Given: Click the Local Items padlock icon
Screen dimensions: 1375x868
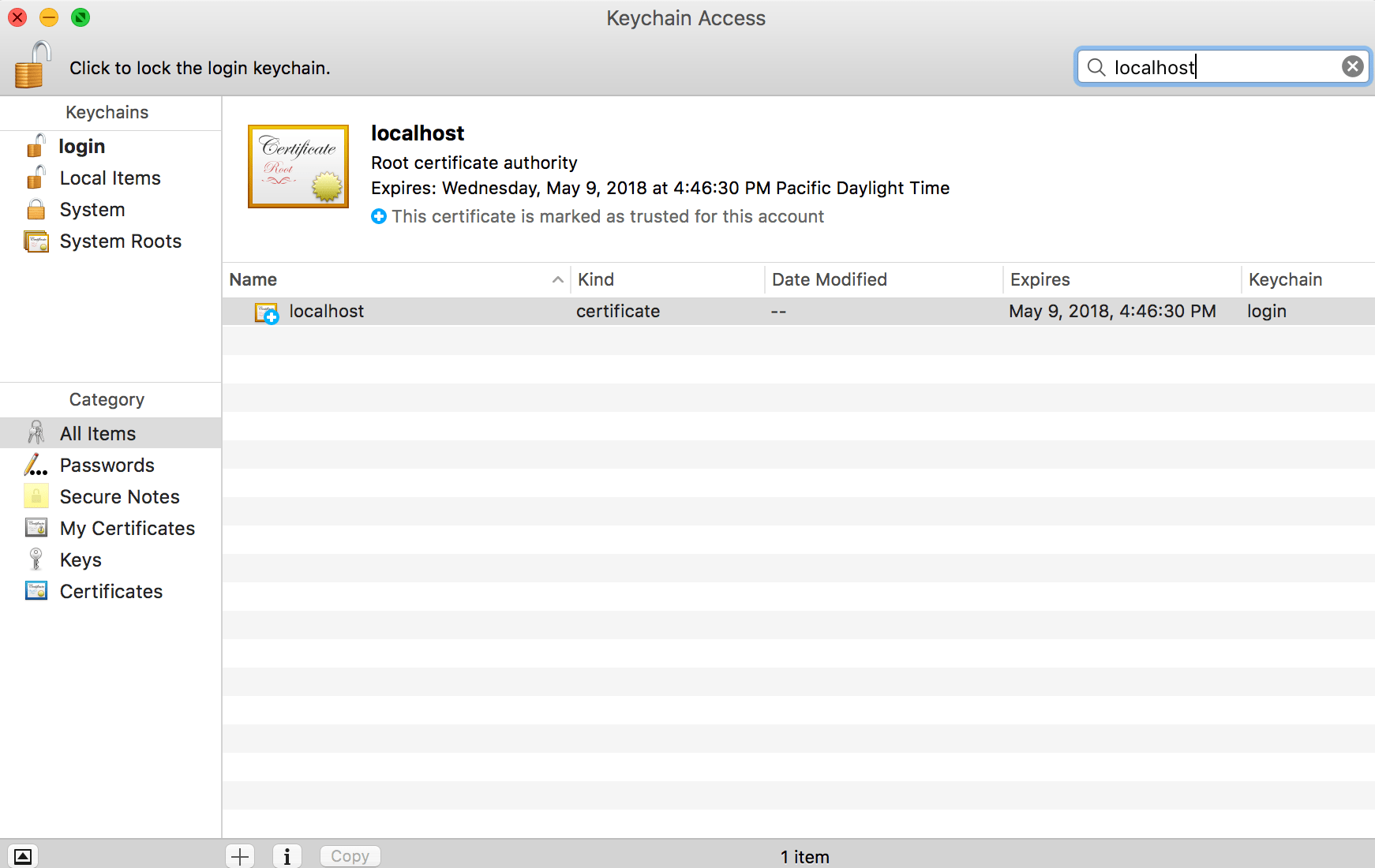Looking at the screenshot, I should (36, 178).
